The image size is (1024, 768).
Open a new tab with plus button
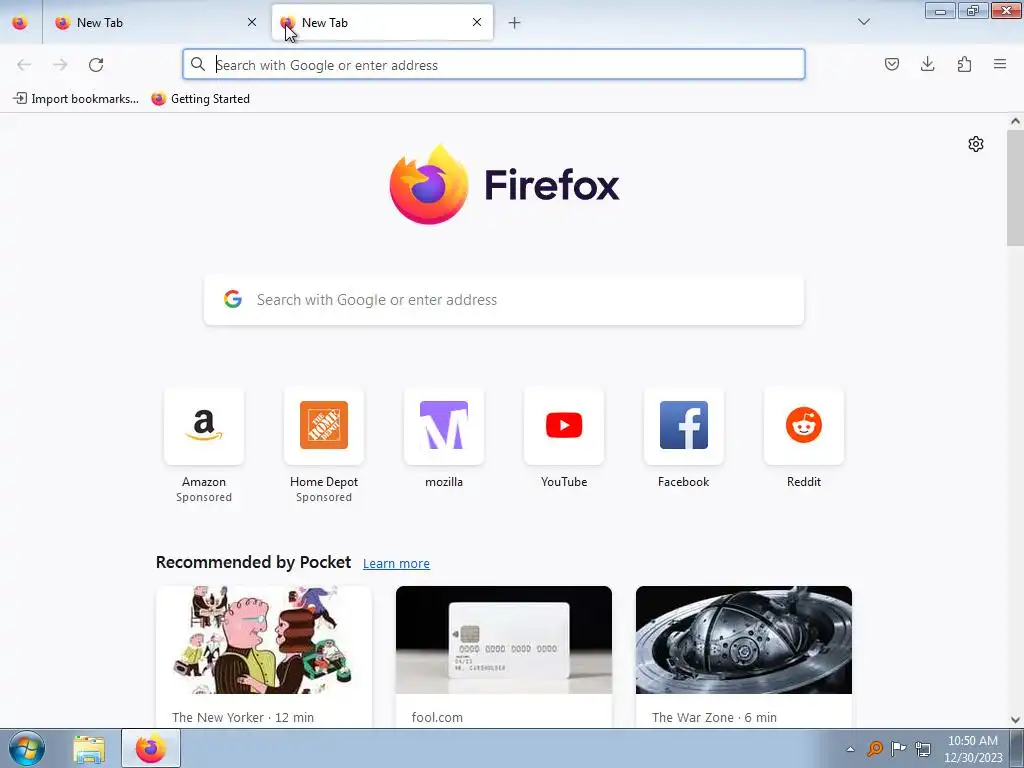tap(515, 23)
